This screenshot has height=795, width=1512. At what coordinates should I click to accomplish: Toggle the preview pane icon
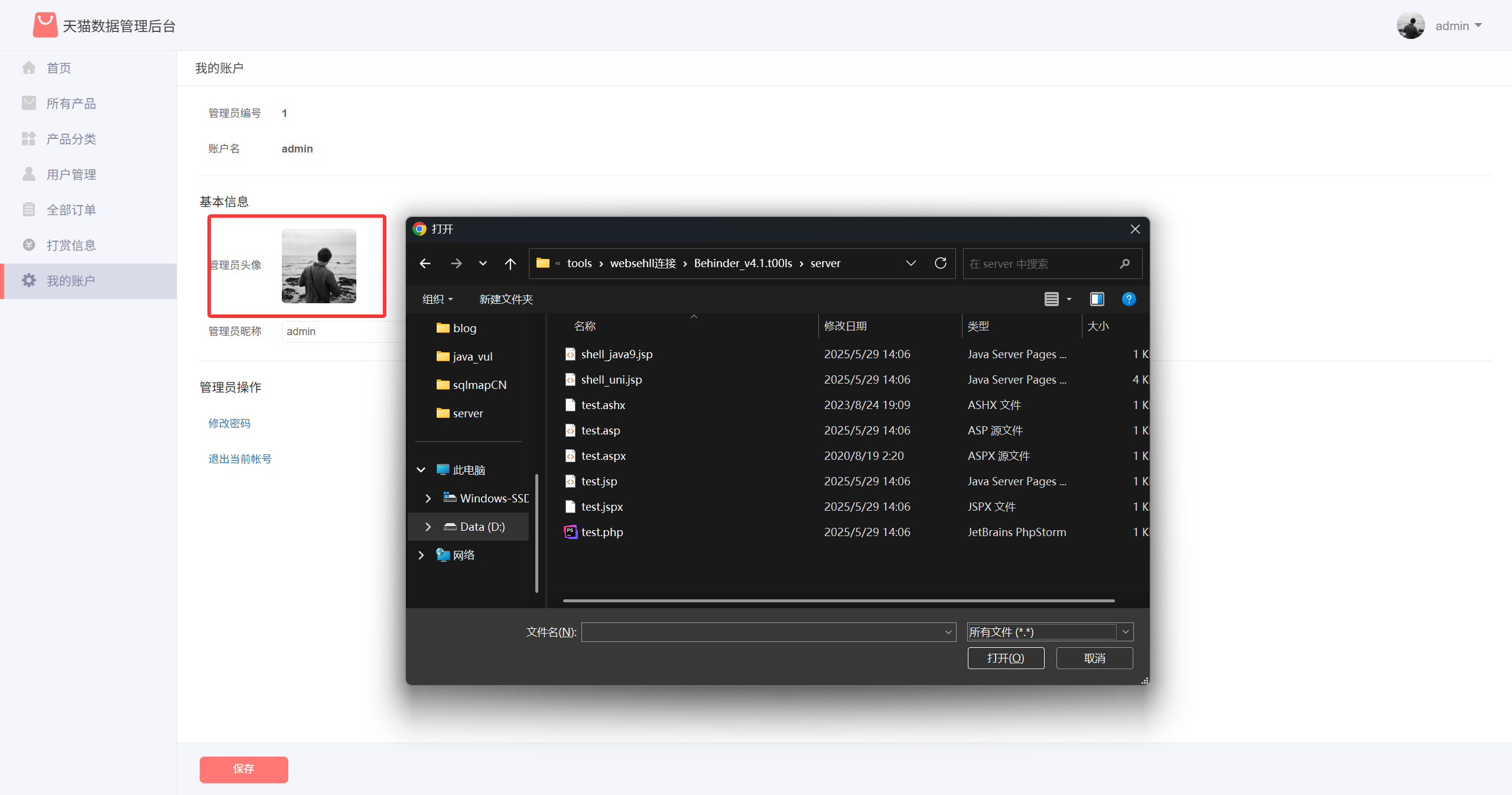(1097, 299)
